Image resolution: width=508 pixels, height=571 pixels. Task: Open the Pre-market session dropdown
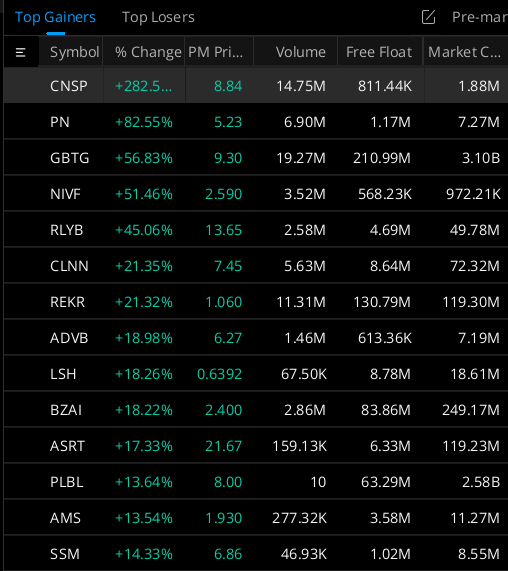(480, 17)
